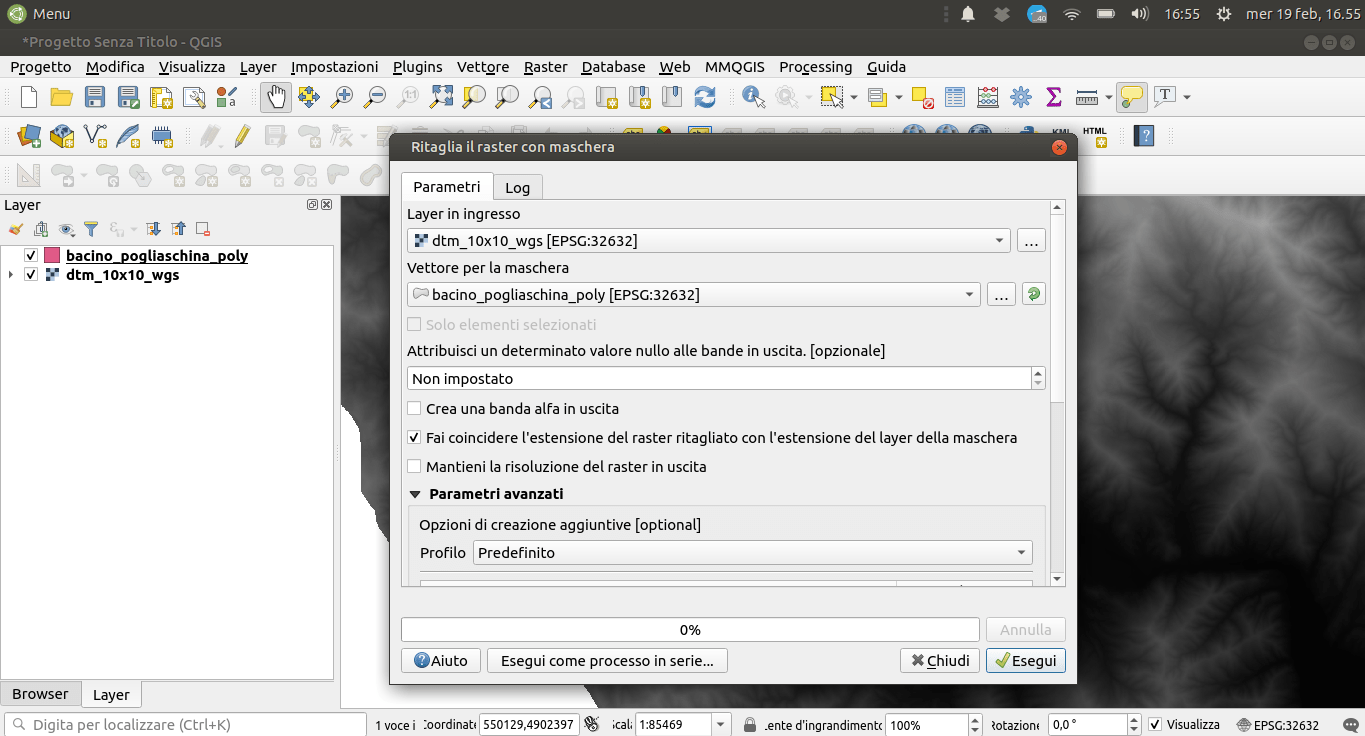Click the refresh icon beside mask vector
Viewport: 1365px width, 736px height.
tap(1033, 295)
